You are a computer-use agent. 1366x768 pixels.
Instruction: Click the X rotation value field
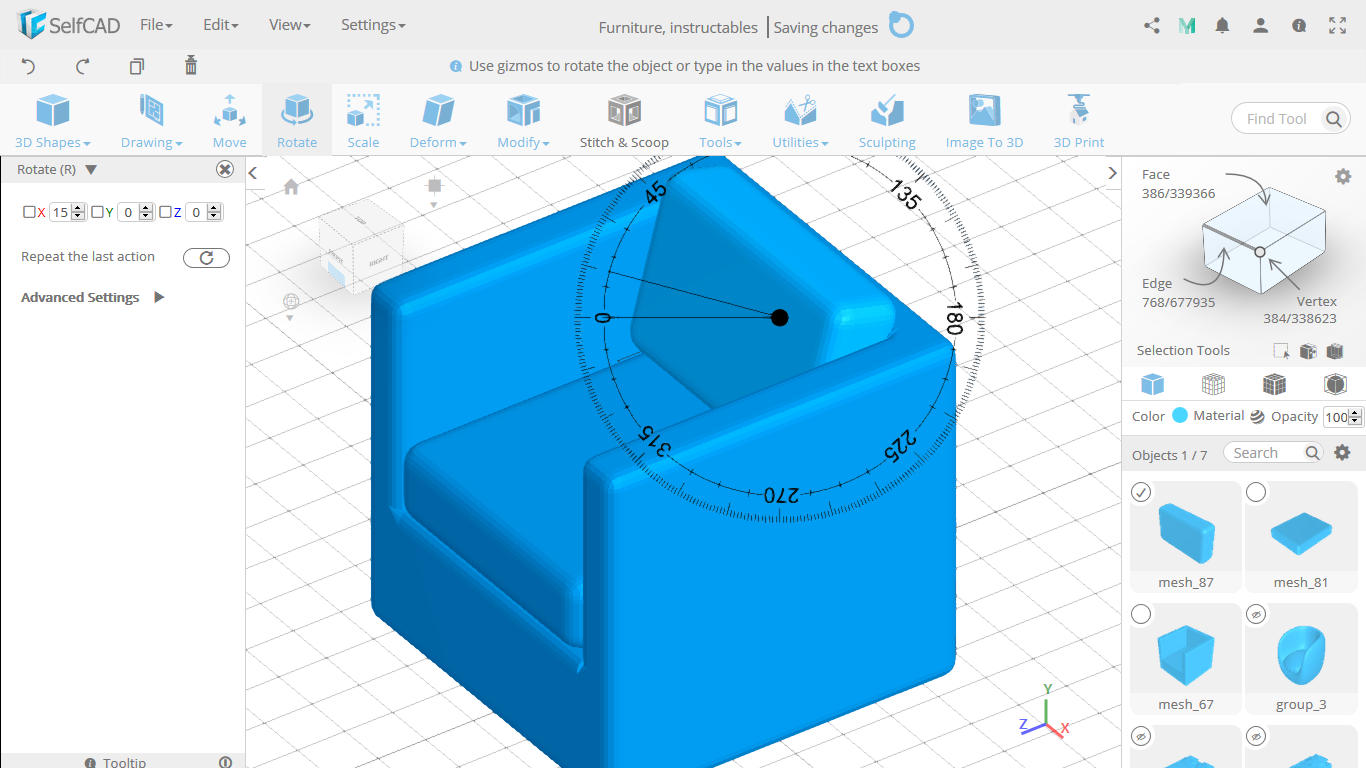[61, 212]
